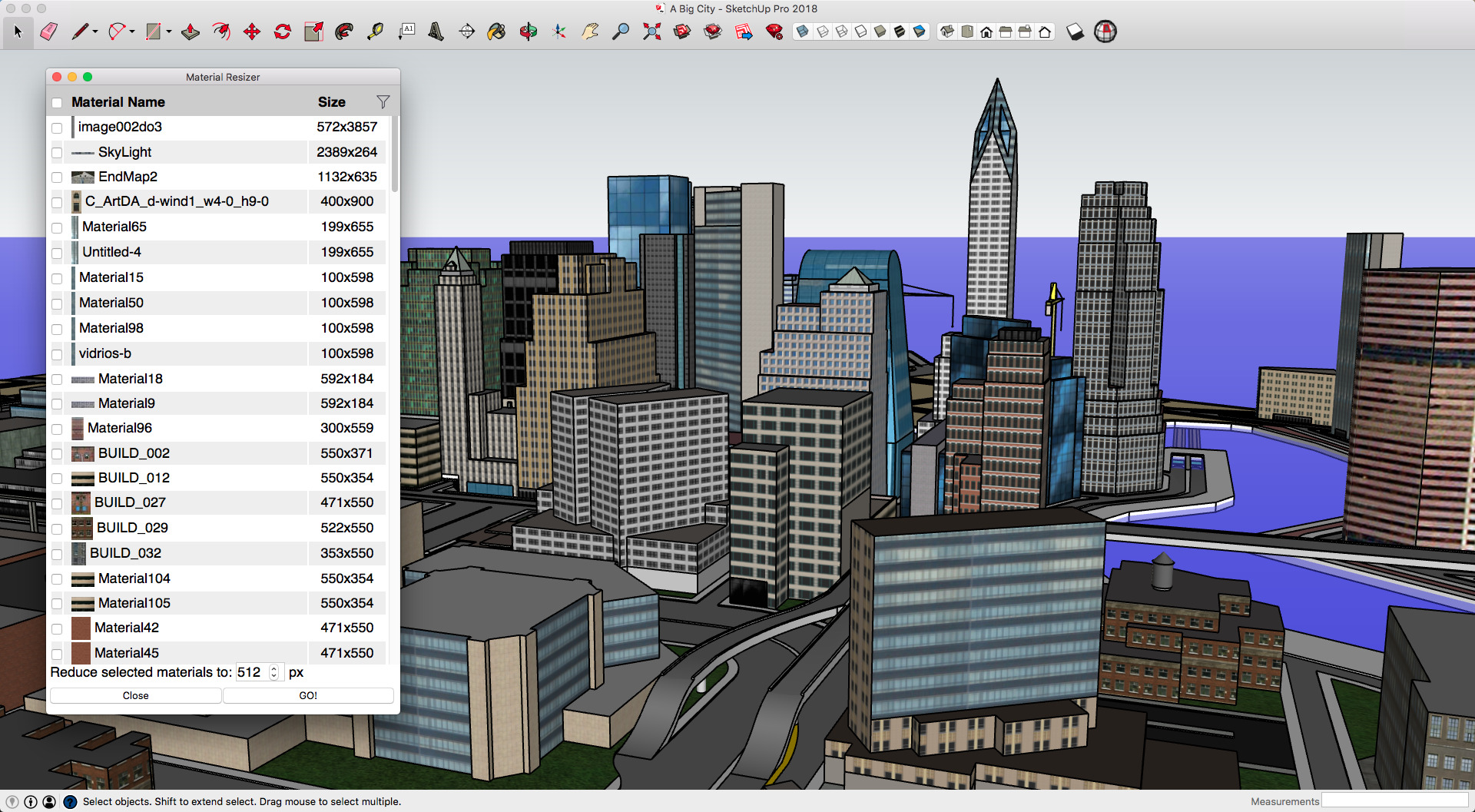
Task: Click the Material45 brown color swatch
Action: pos(81,653)
